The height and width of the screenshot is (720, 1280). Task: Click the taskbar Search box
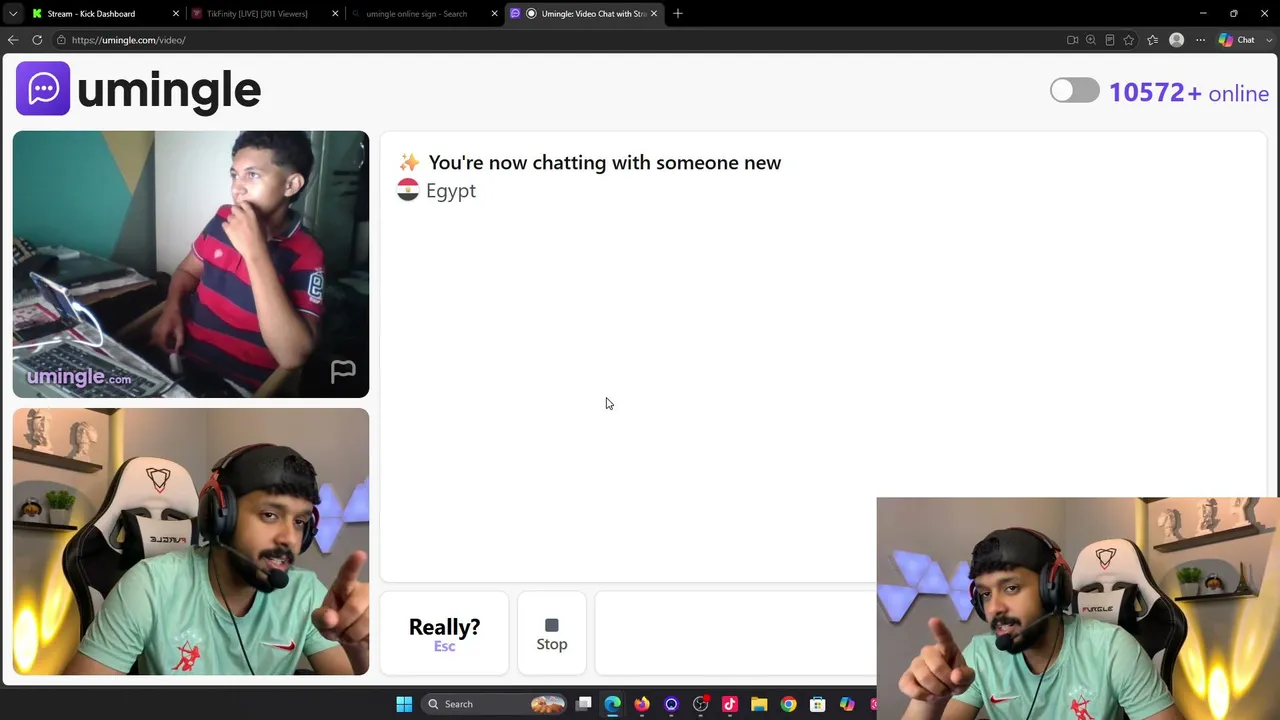click(x=493, y=704)
